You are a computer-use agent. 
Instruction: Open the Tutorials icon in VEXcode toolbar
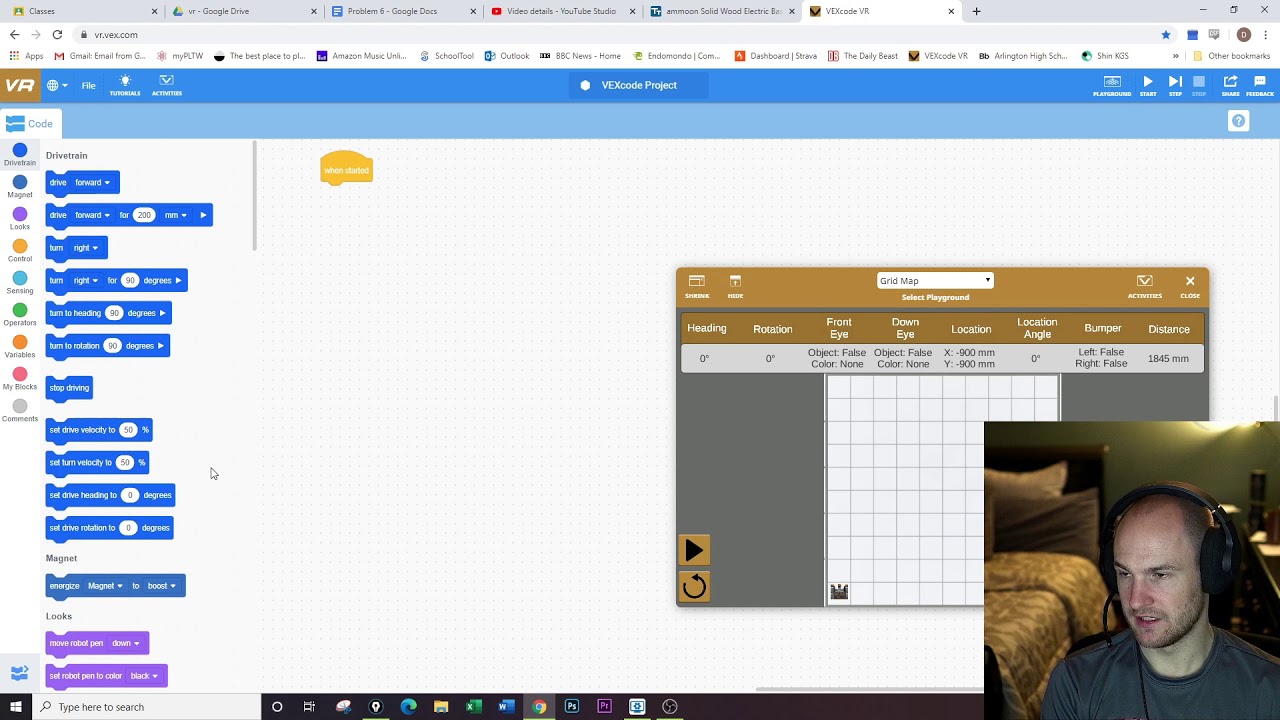[125, 85]
